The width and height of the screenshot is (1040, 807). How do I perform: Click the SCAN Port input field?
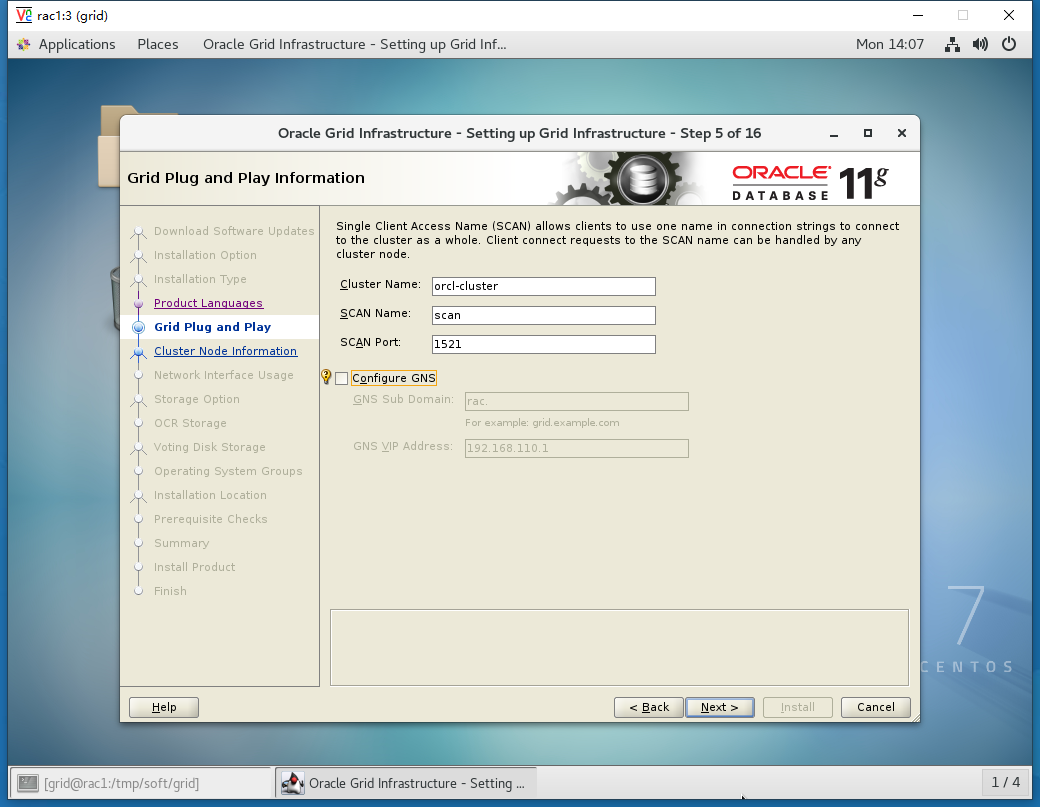(x=543, y=345)
